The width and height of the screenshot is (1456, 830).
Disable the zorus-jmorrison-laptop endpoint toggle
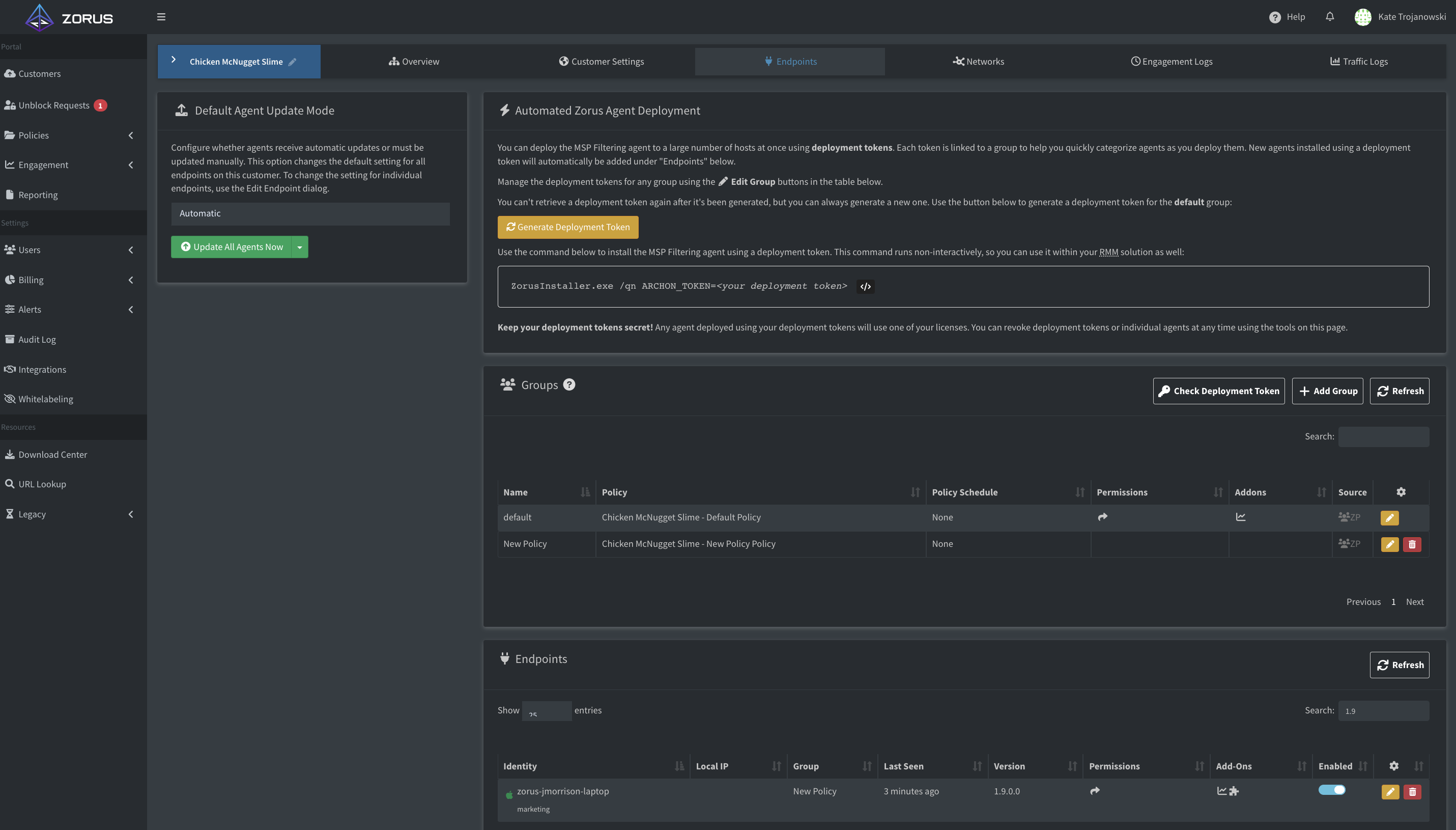(x=1332, y=789)
